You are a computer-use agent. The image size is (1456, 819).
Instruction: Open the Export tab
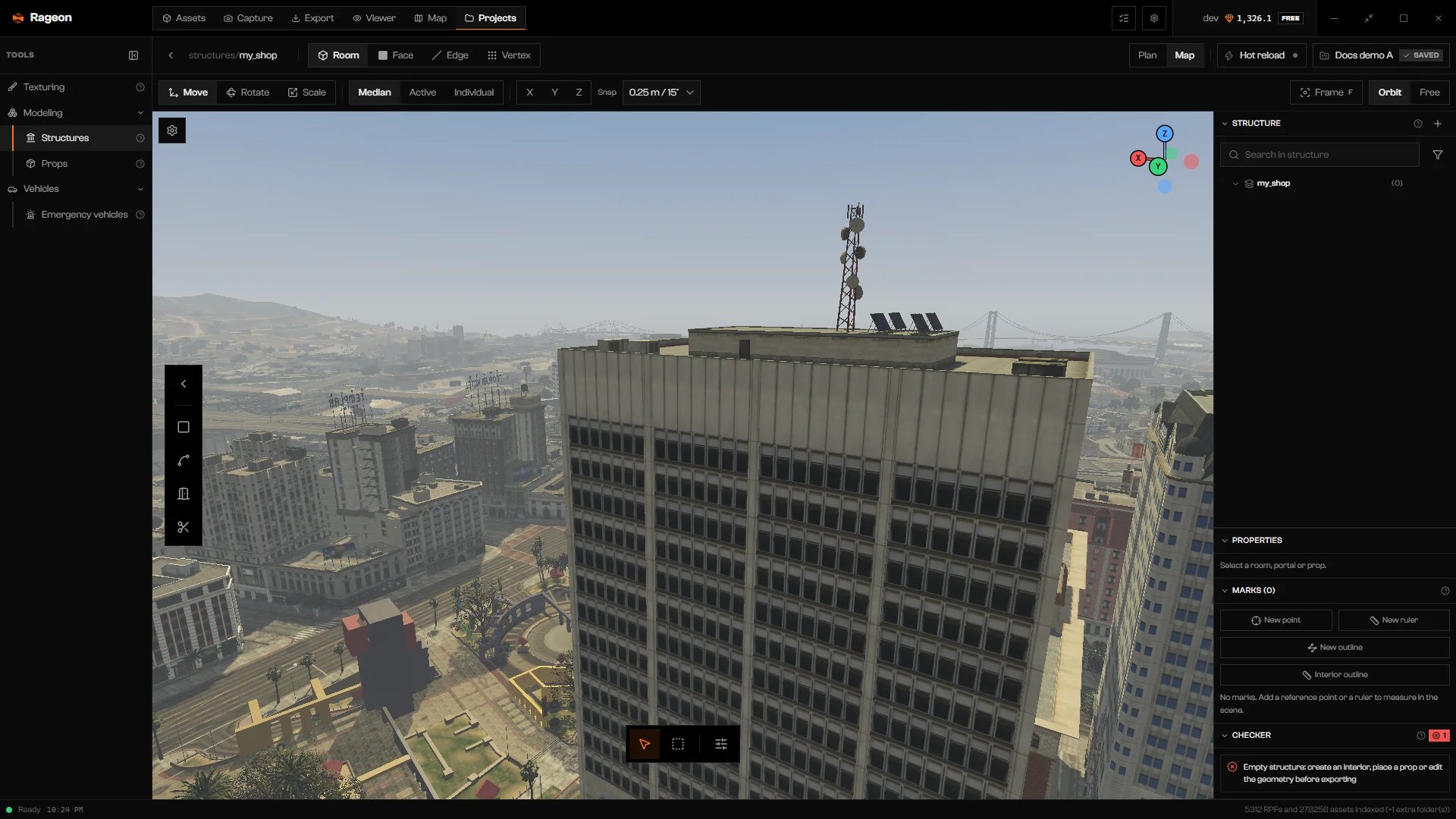tap(312, 18)
